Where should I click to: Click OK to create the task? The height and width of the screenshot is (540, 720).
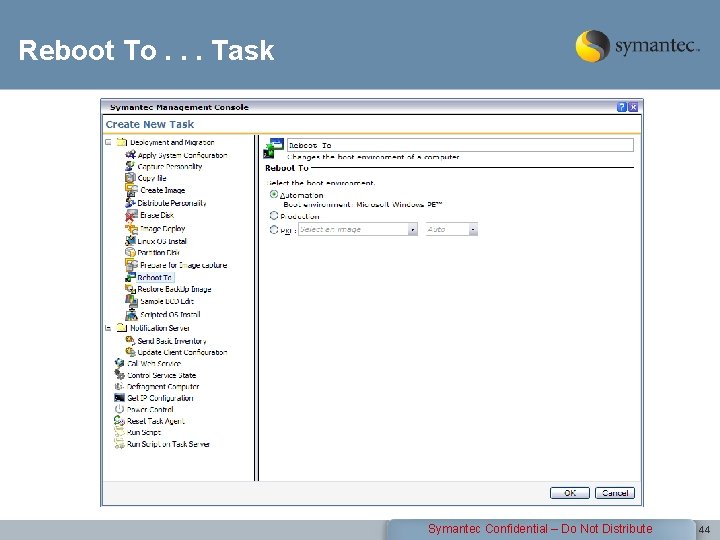click(x=569, y=493)
